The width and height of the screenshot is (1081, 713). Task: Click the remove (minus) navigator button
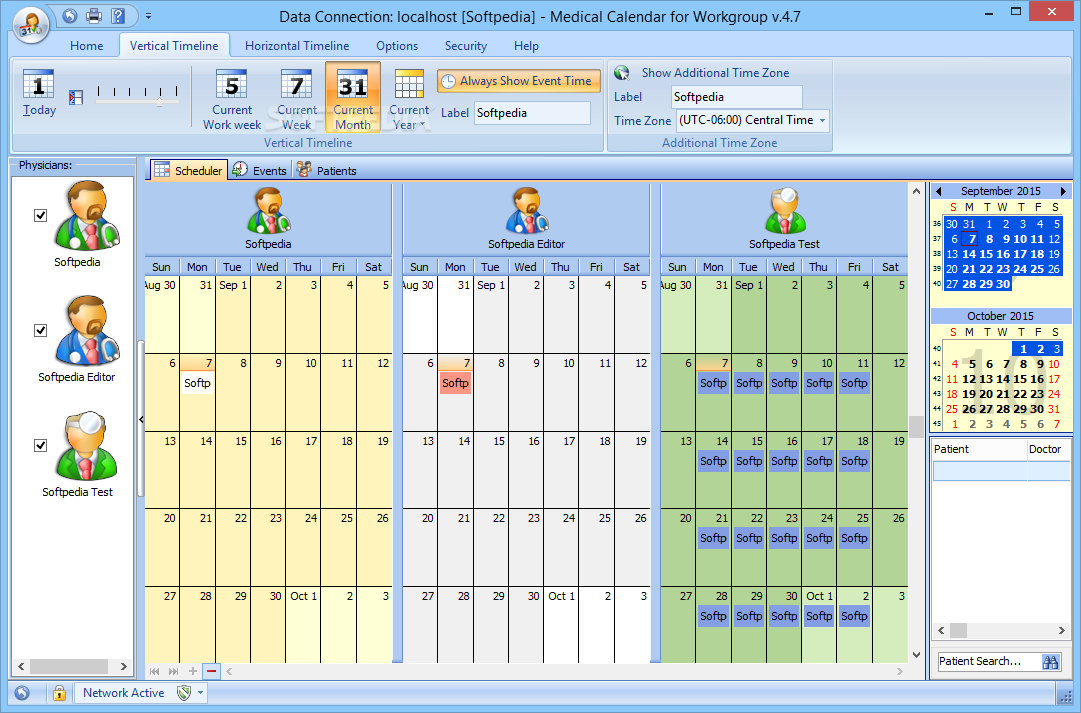[211, 671]
